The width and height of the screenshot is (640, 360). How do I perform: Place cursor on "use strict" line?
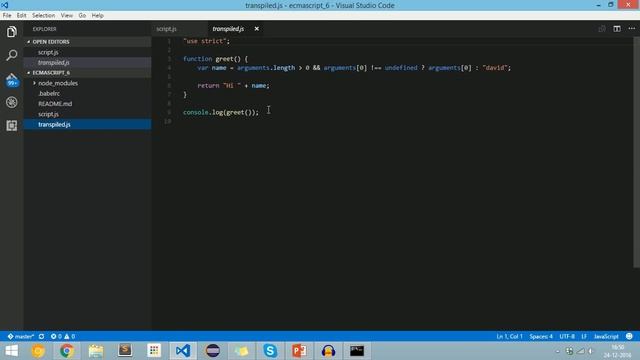coord(207,41)
